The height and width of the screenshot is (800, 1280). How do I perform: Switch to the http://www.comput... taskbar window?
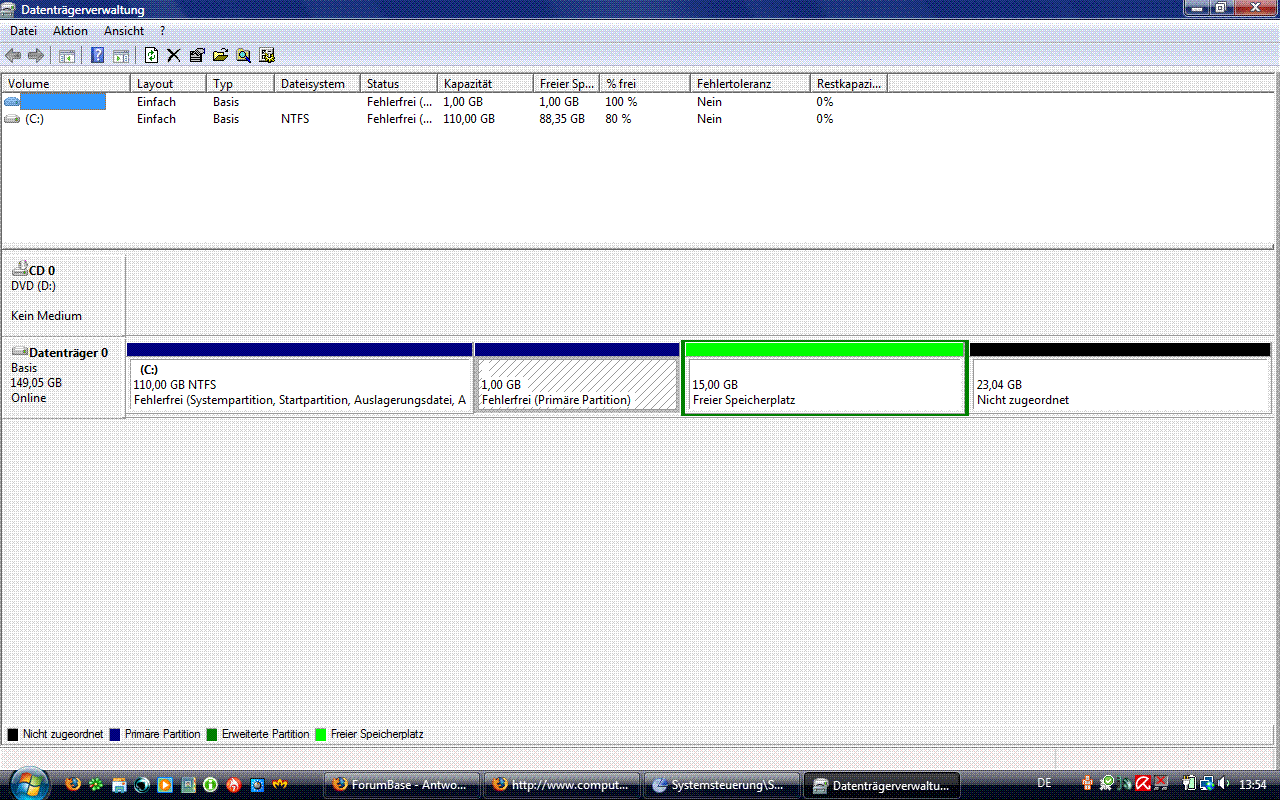(x=562, y=785)
